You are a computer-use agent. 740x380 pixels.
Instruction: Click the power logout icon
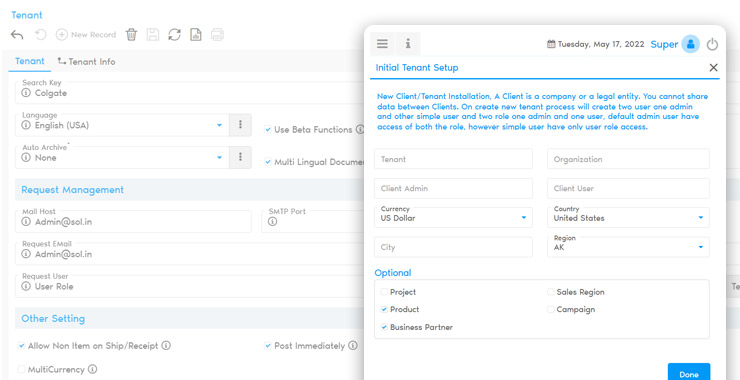coord(712,44)
